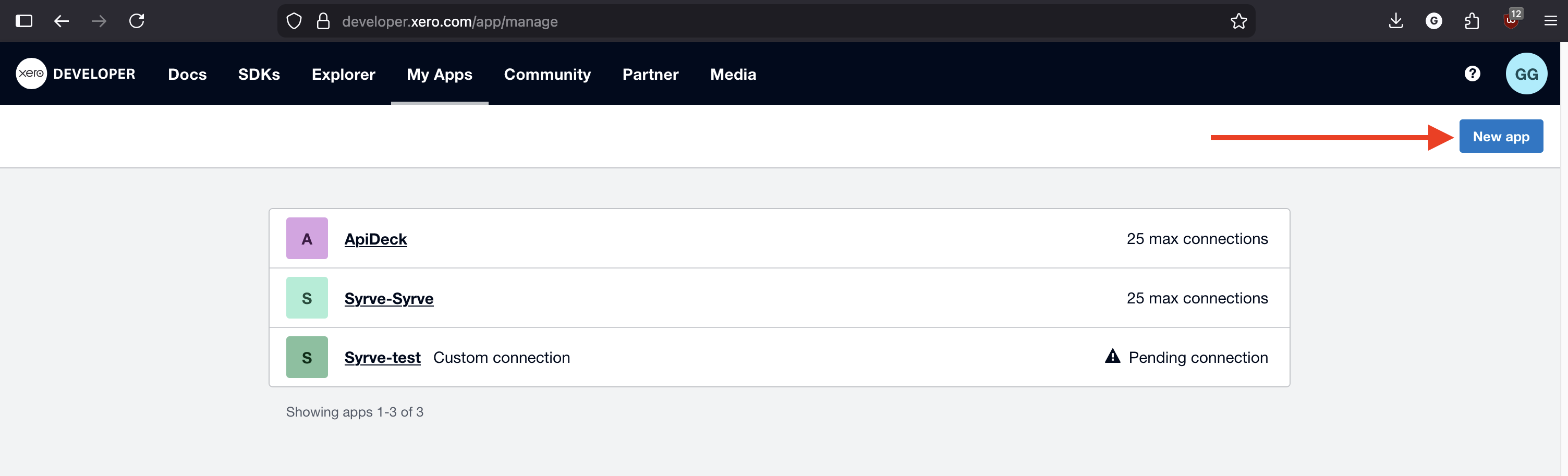Open the ApiDeck app link

375,239
